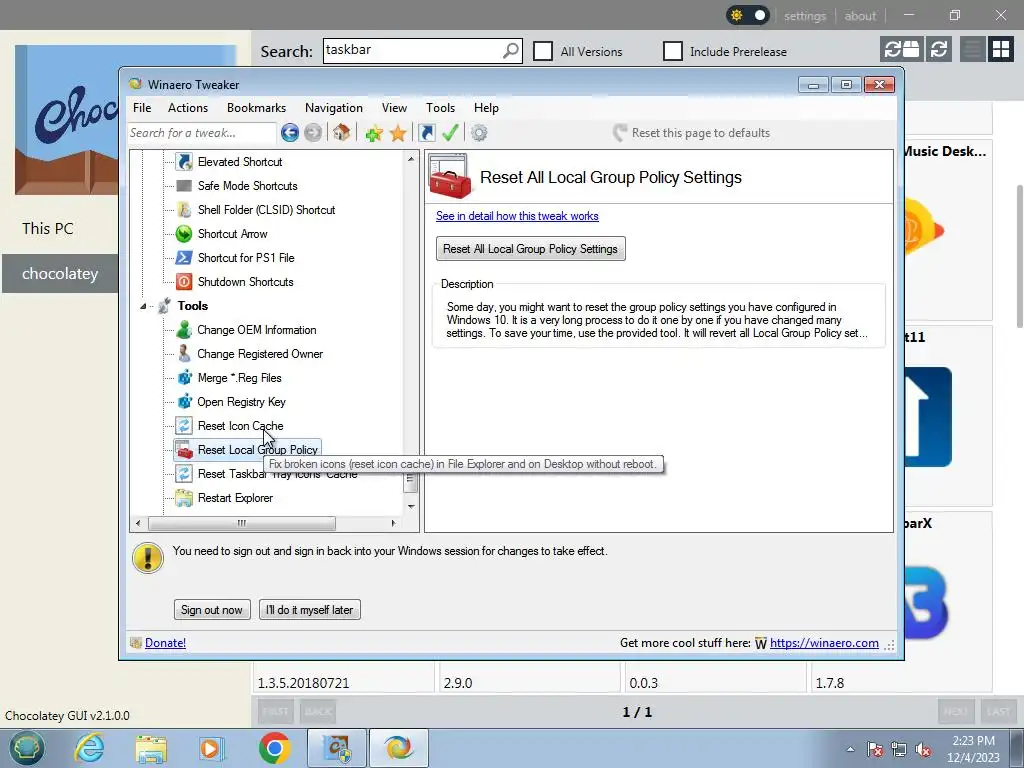The image size is (1024, 768).
Task: Choose Reset Icon Cache item
Action: click(240, 426)
